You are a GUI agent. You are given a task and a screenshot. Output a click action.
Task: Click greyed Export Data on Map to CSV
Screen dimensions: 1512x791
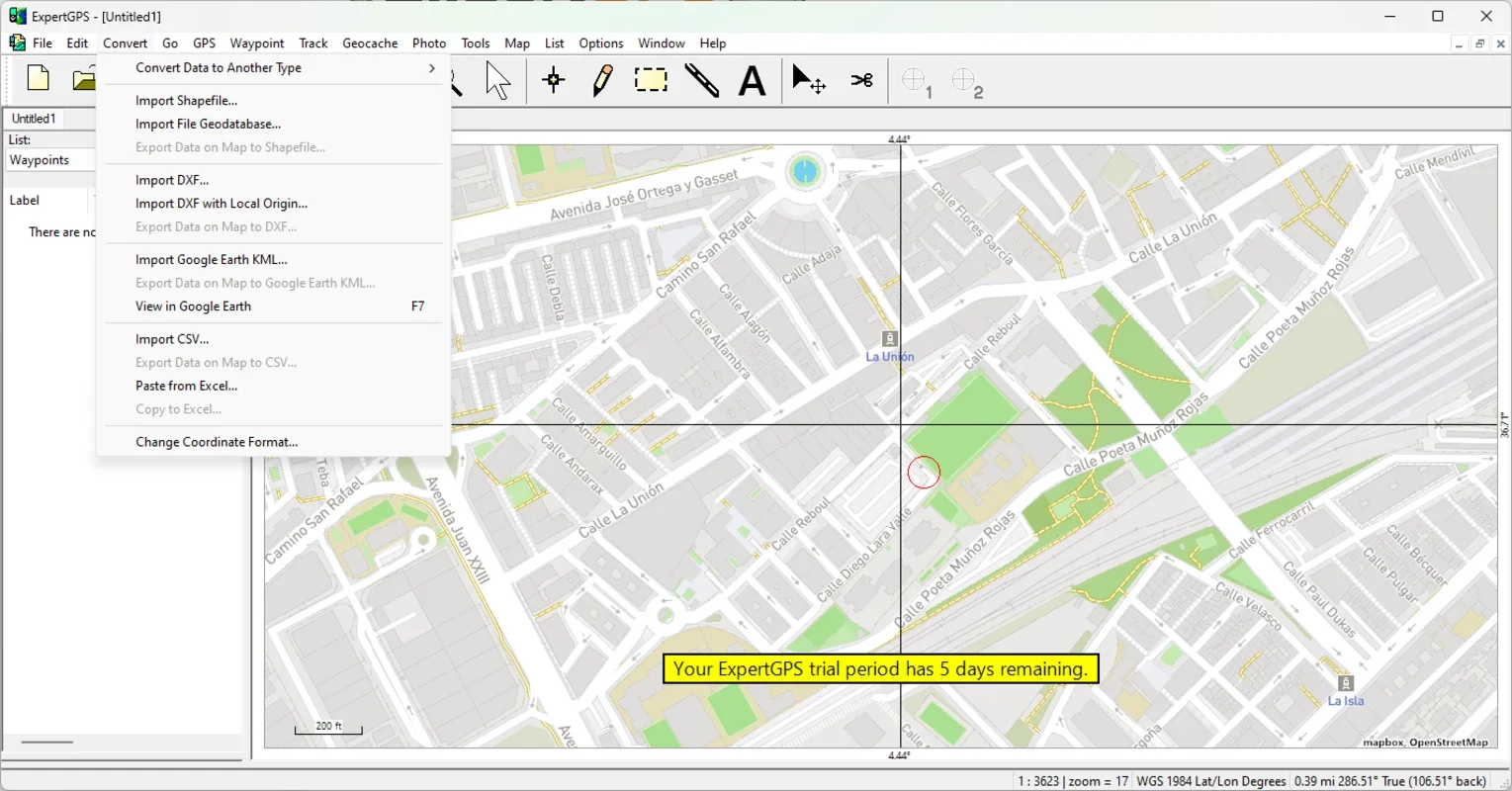pyautogui.click(x=274, y=363)
